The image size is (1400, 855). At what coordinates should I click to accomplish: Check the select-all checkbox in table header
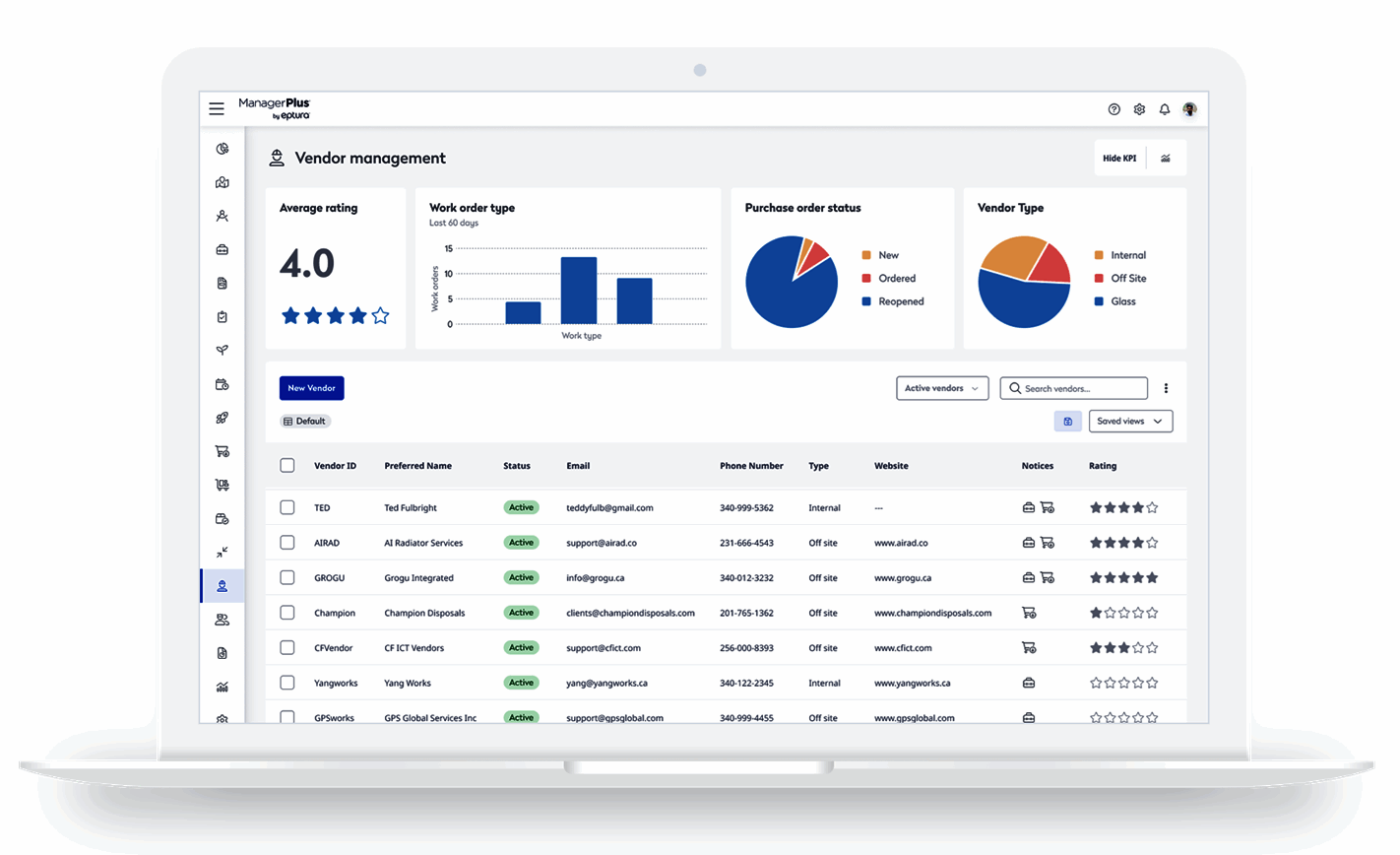pos(287,465)
